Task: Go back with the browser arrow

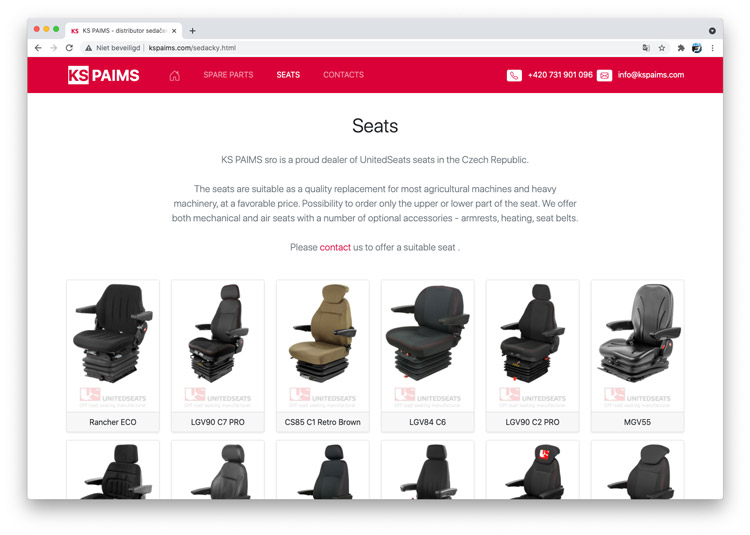Action: (x=38, y=48)
